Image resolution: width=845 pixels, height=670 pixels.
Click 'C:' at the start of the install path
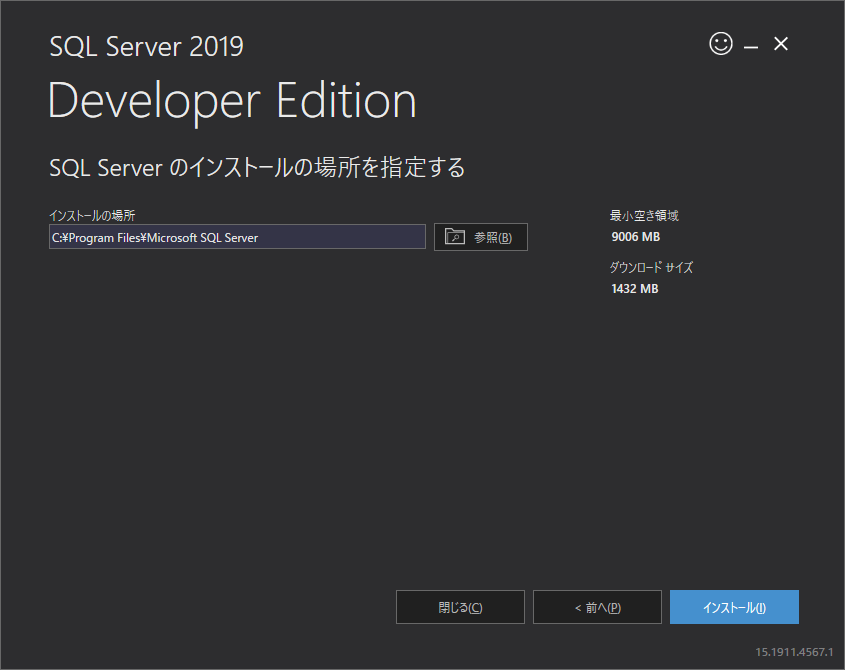click(x=57, y=237)
